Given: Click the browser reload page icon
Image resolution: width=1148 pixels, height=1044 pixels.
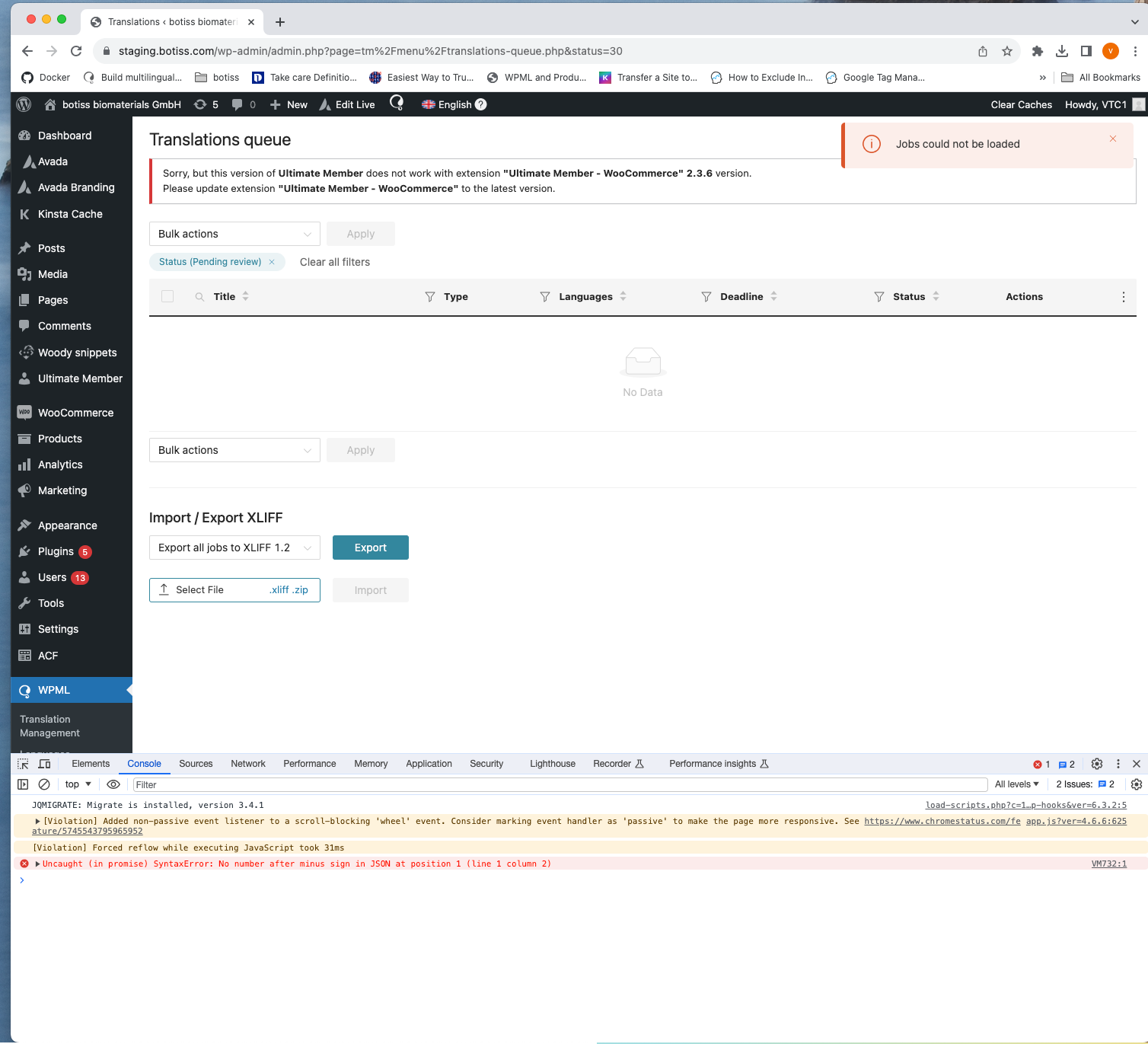Looking at the screenshot, I should click(x=76, y=51).
